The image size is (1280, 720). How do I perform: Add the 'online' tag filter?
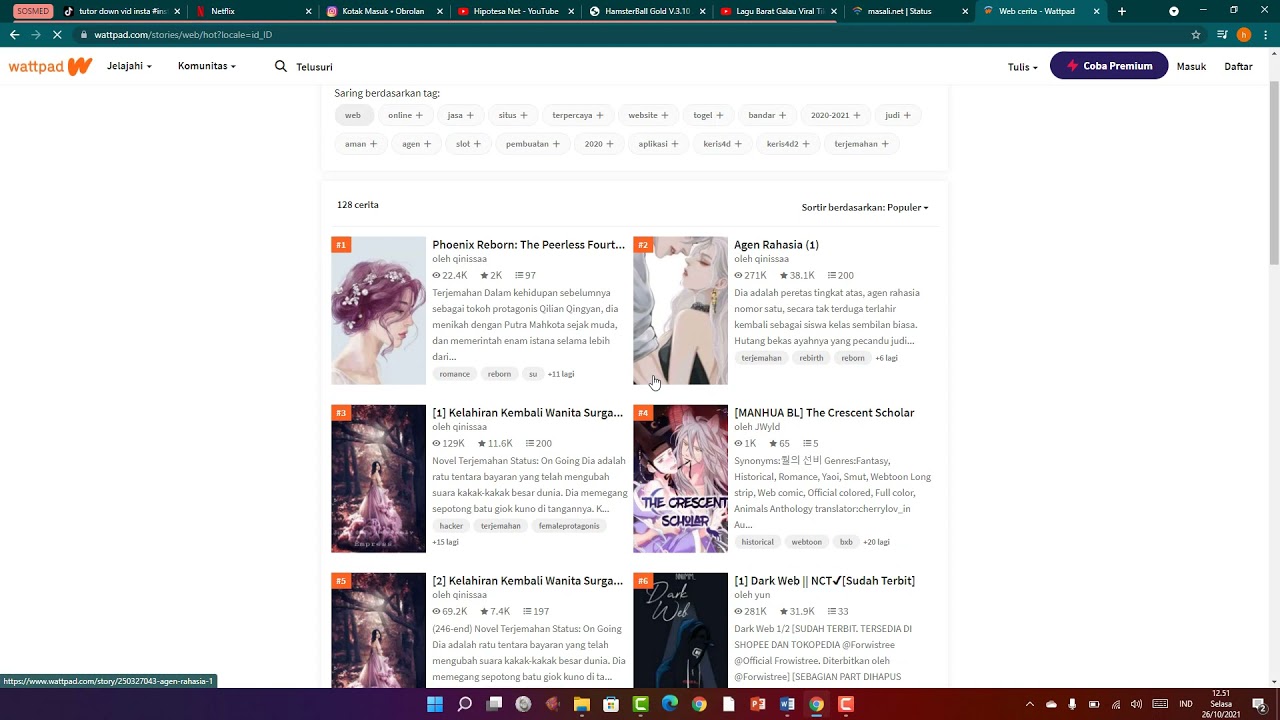pyautogui.click(x=405, y=115)
